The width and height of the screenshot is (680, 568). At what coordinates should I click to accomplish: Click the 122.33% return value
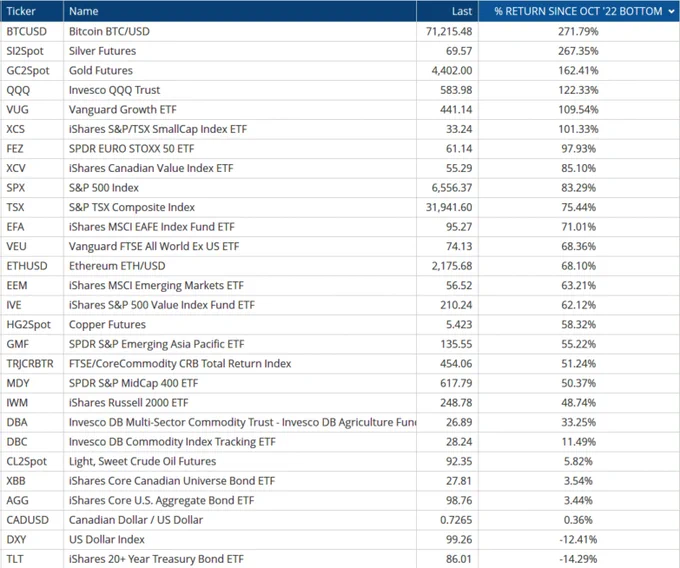pos(578,90)
